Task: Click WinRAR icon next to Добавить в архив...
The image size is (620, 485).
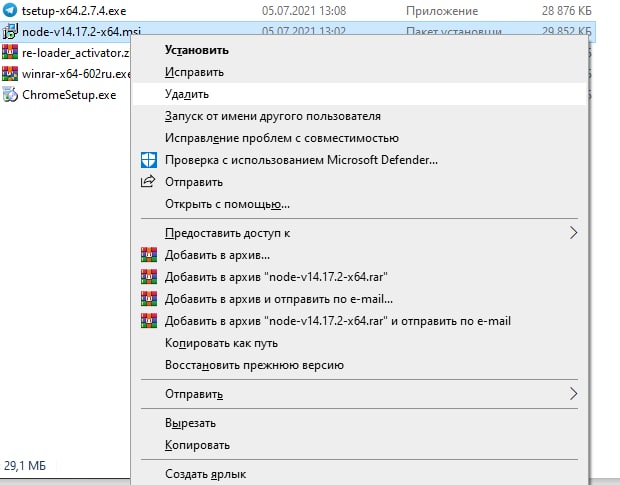Action: pos(149,255)
